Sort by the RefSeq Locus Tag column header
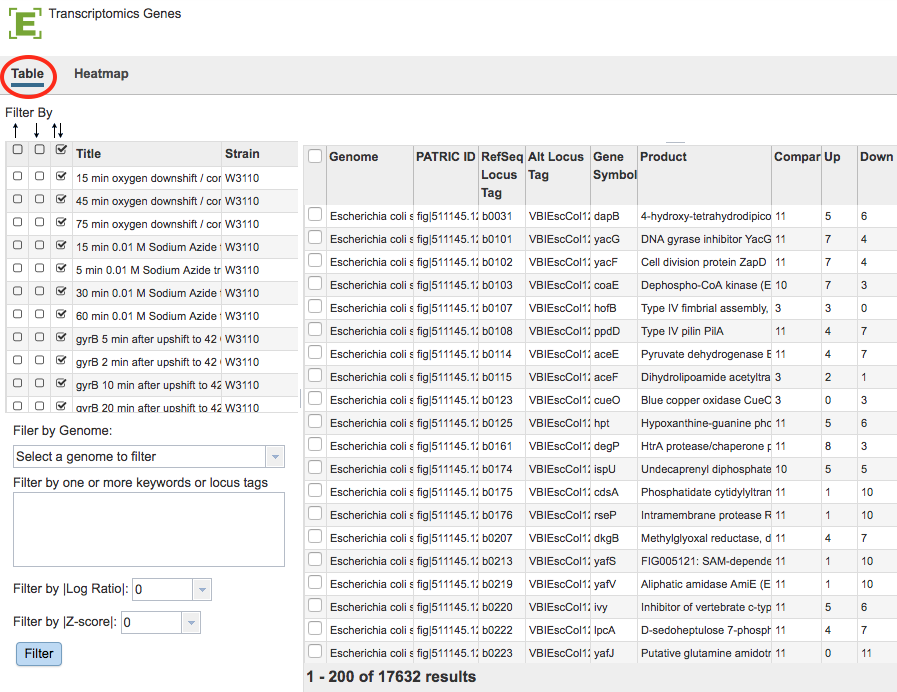Screen dimensions: 897x692 click(502, 174)
